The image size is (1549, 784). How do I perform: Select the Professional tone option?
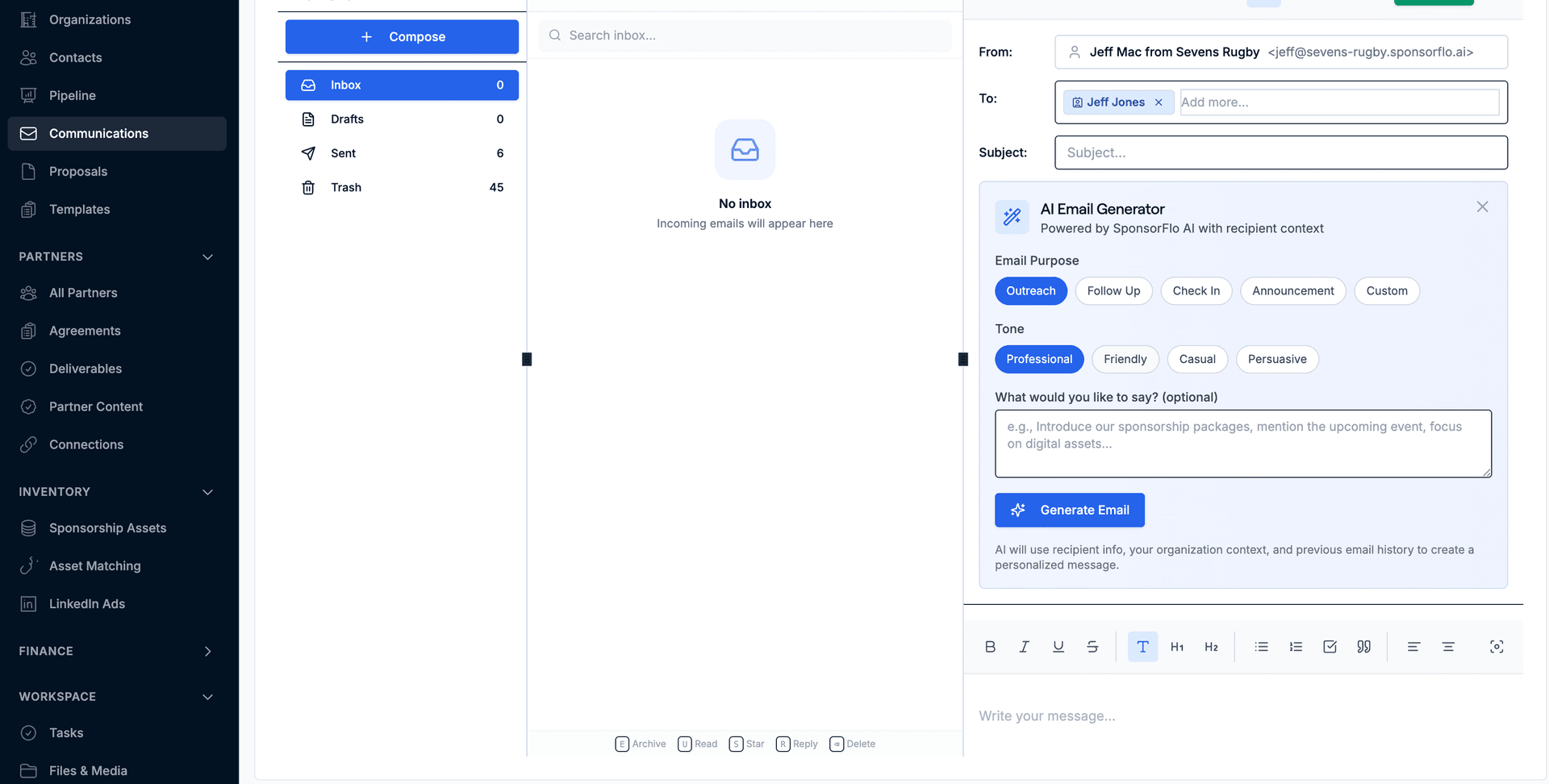1039,359
